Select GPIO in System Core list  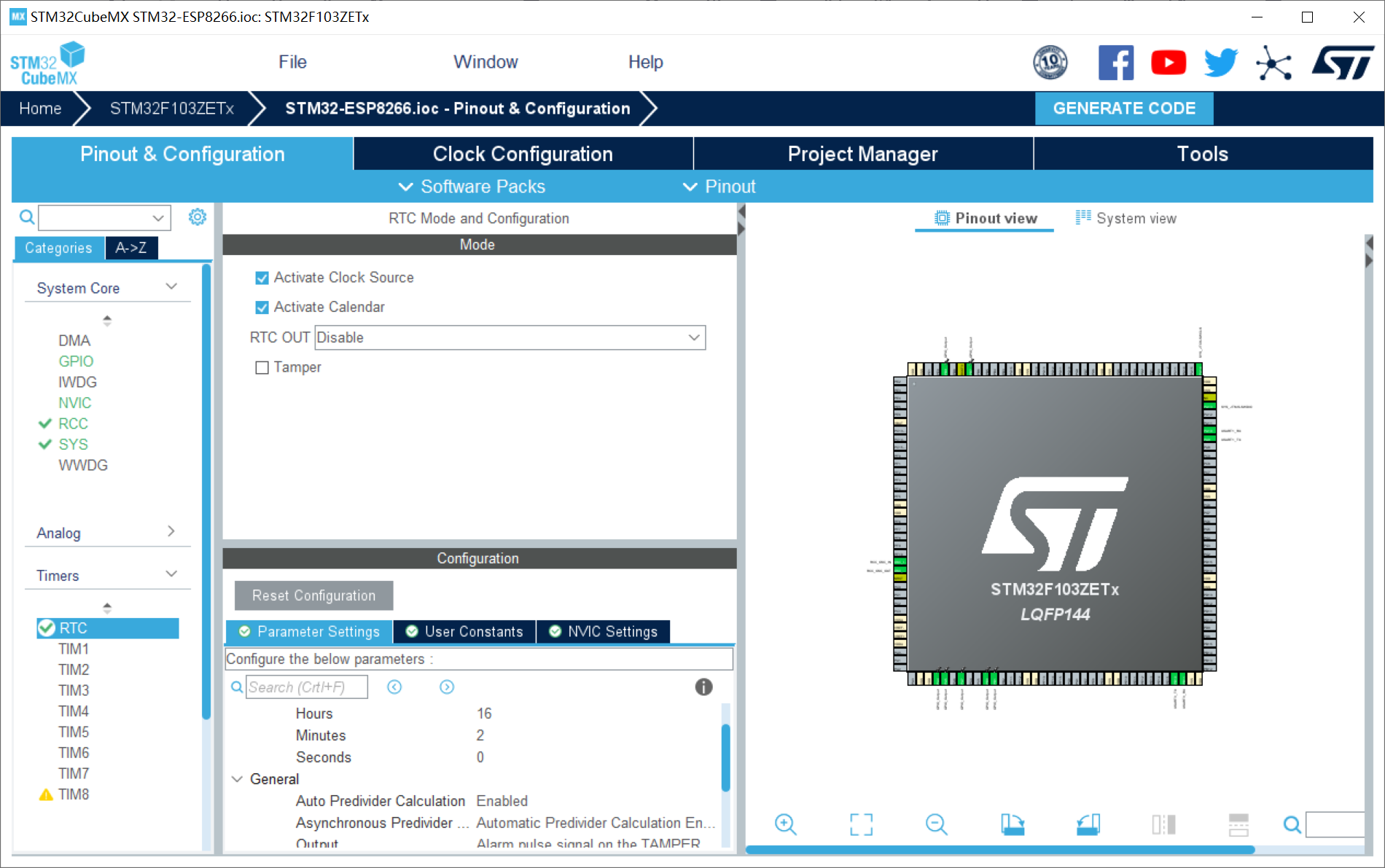[76, 361]
